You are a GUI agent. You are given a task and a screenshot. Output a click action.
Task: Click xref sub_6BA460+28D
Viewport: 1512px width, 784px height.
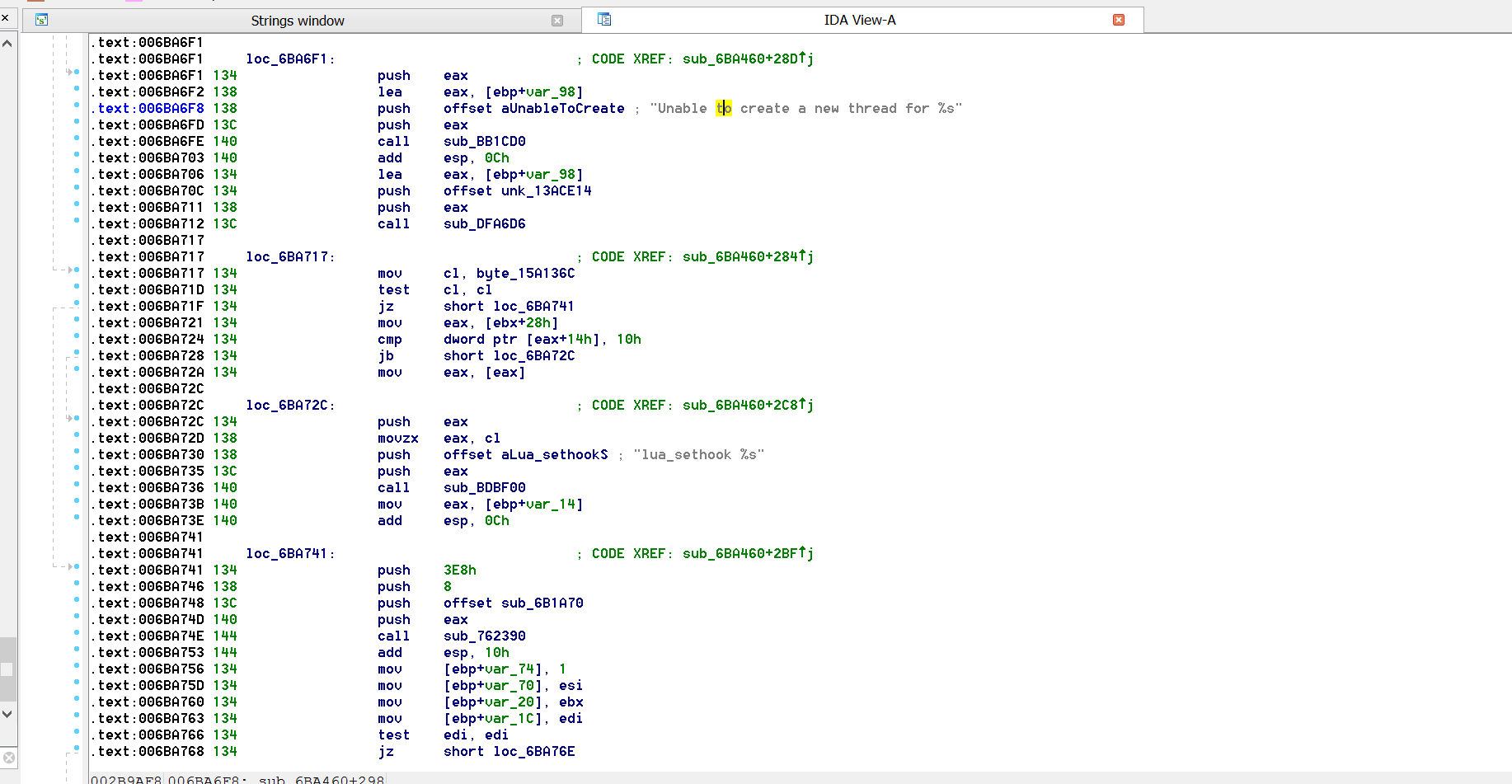tap(740, 59)
